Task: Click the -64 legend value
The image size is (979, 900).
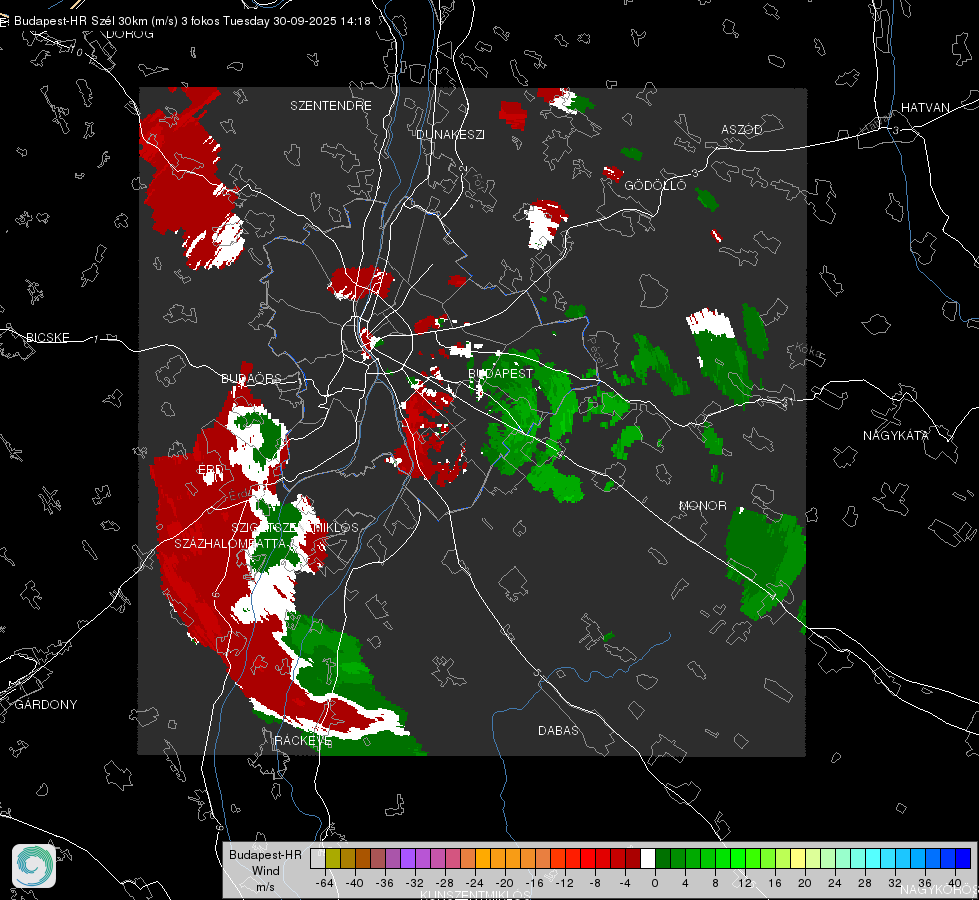Action: click(324, 883)
